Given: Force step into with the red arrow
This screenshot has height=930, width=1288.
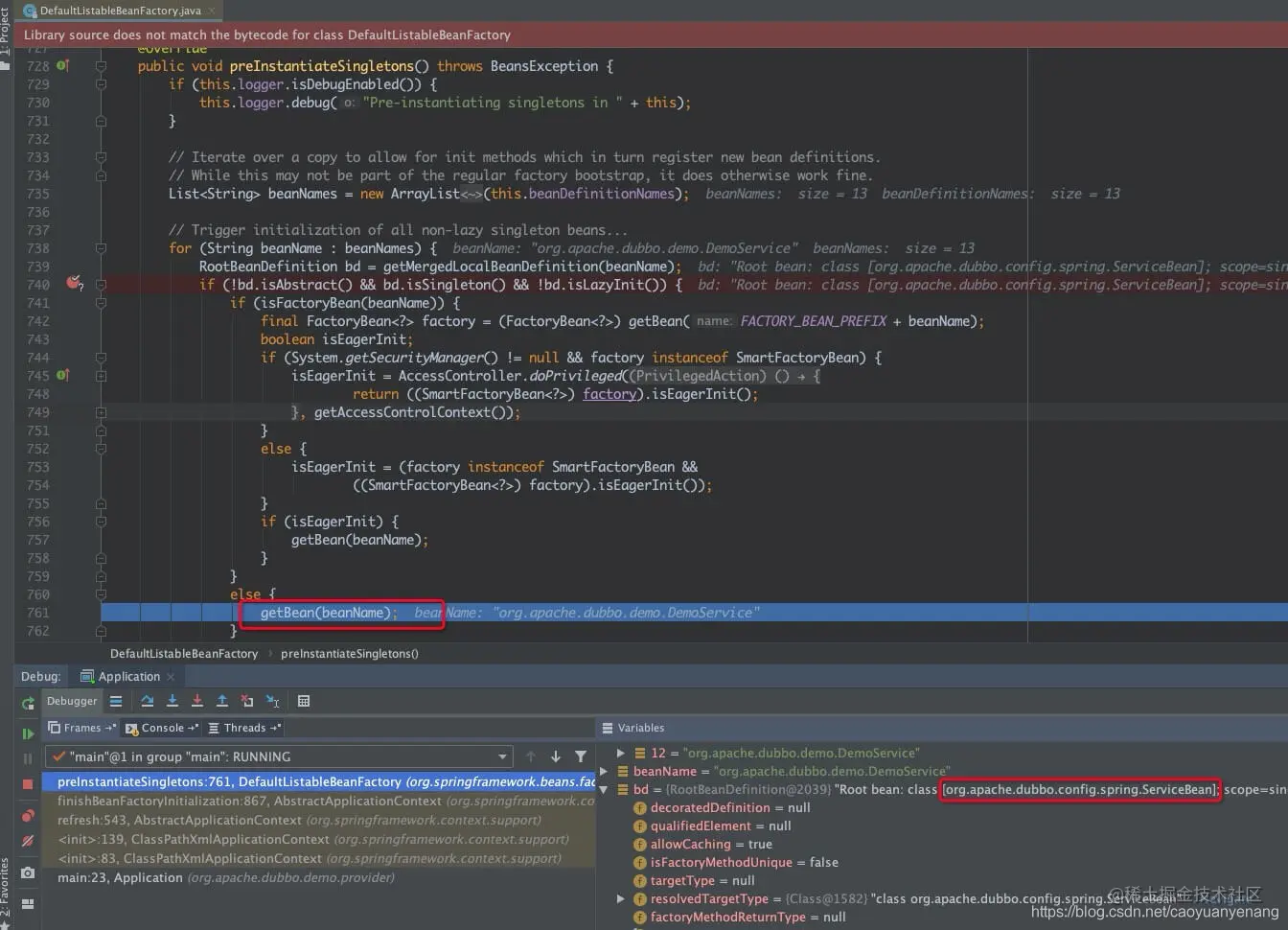Looking at the screenshot, I should (197, 701).
